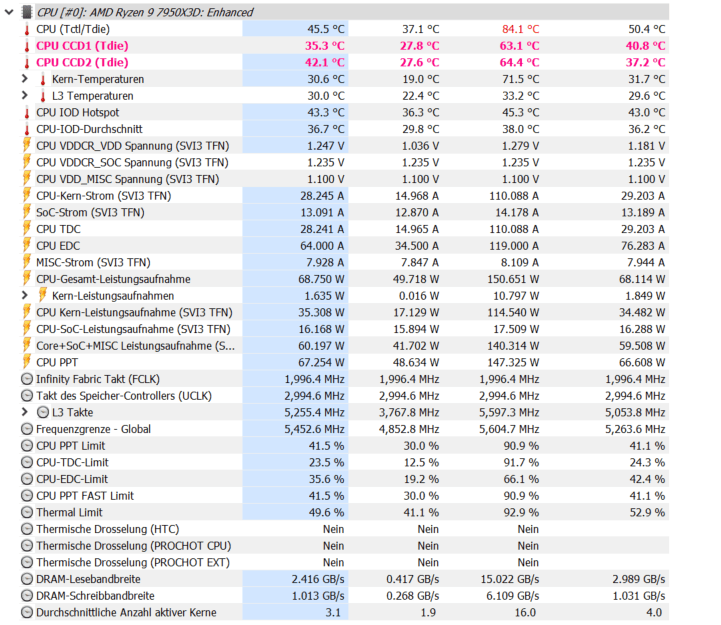Click the 110.088 A CPU TDC maximum
721x625 pixels.
pyautogui.click(x=514, y=229)
